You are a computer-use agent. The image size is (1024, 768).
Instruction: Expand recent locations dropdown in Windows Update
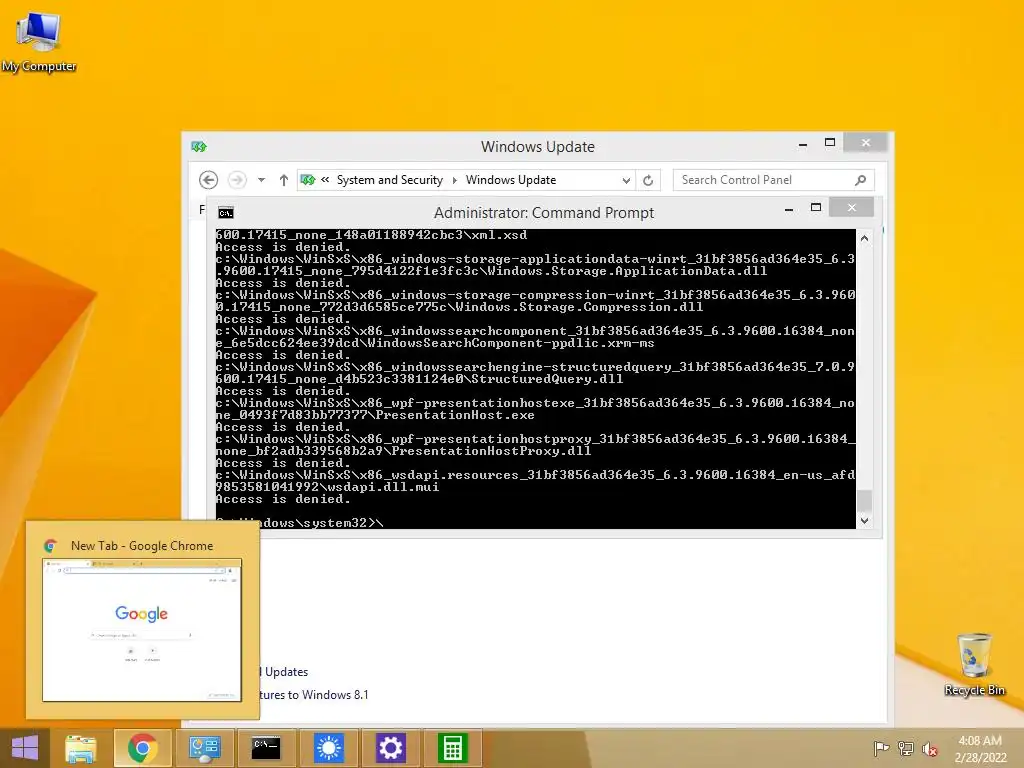(261, 180)
